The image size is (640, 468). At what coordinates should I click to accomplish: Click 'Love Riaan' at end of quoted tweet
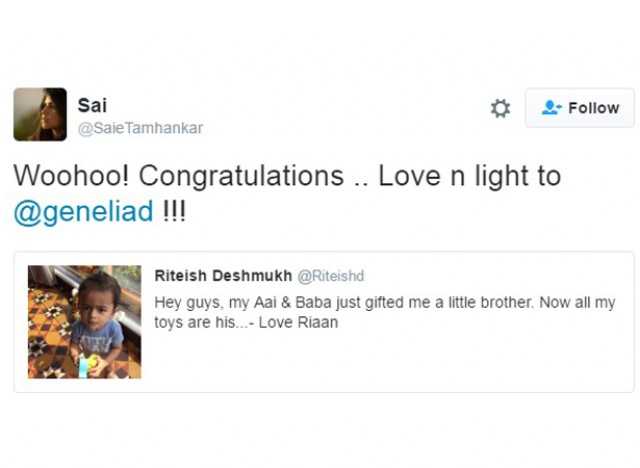point(298,322)
